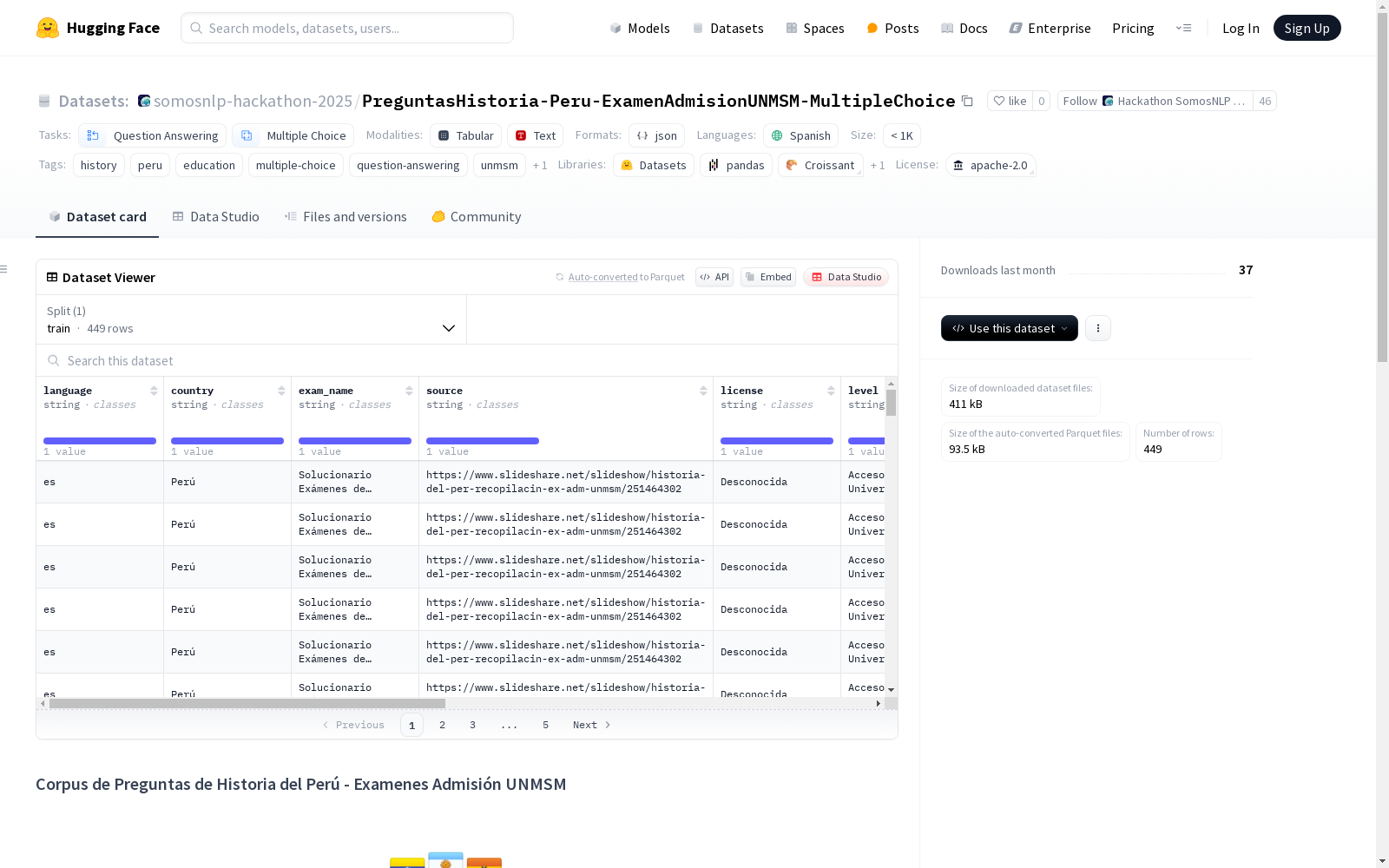Sort the exam_name column
This screenshot has height=868, width=1389.
coord(409,391)
